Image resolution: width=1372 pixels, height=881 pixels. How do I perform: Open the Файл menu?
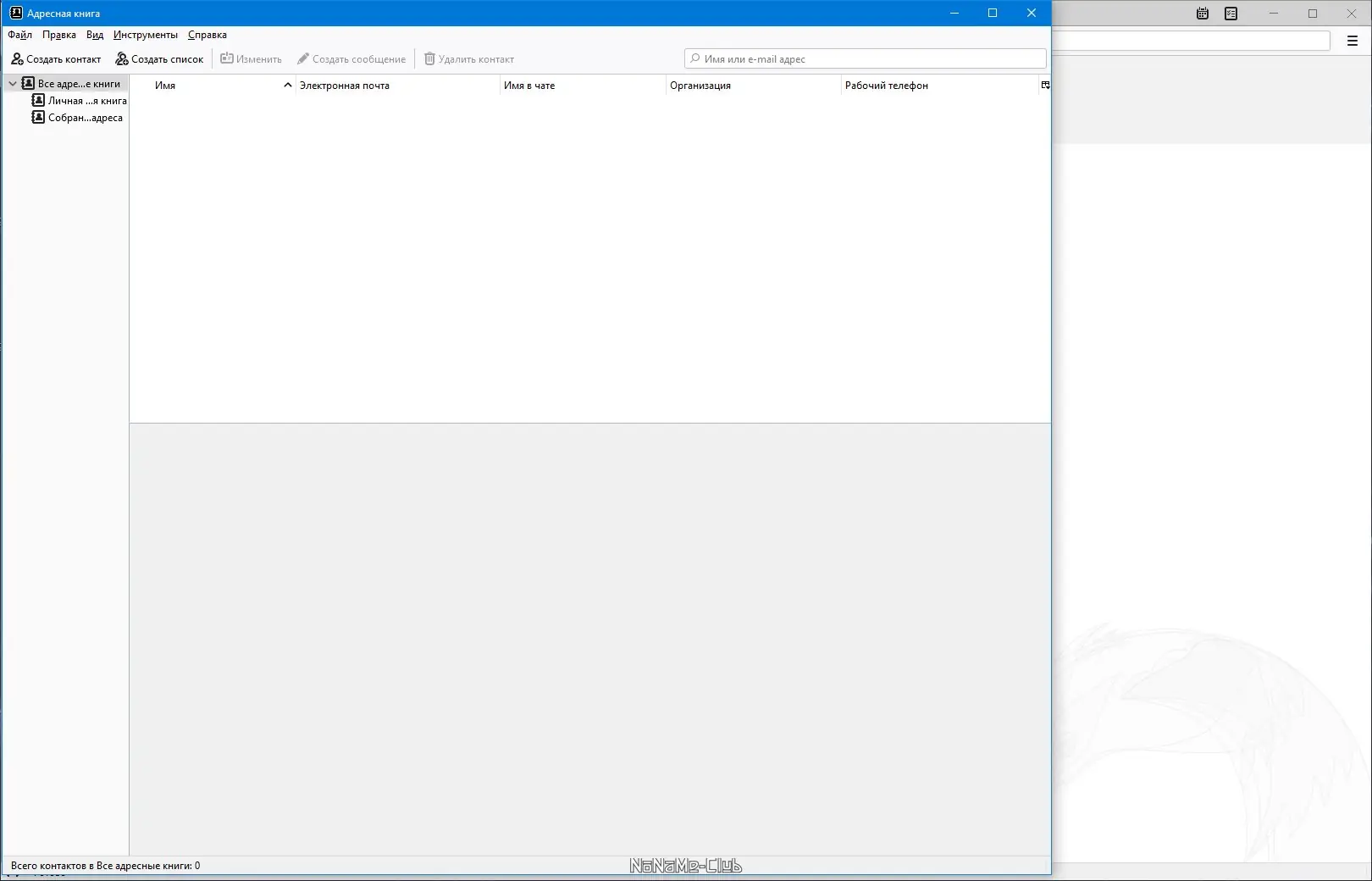point(20,35)
